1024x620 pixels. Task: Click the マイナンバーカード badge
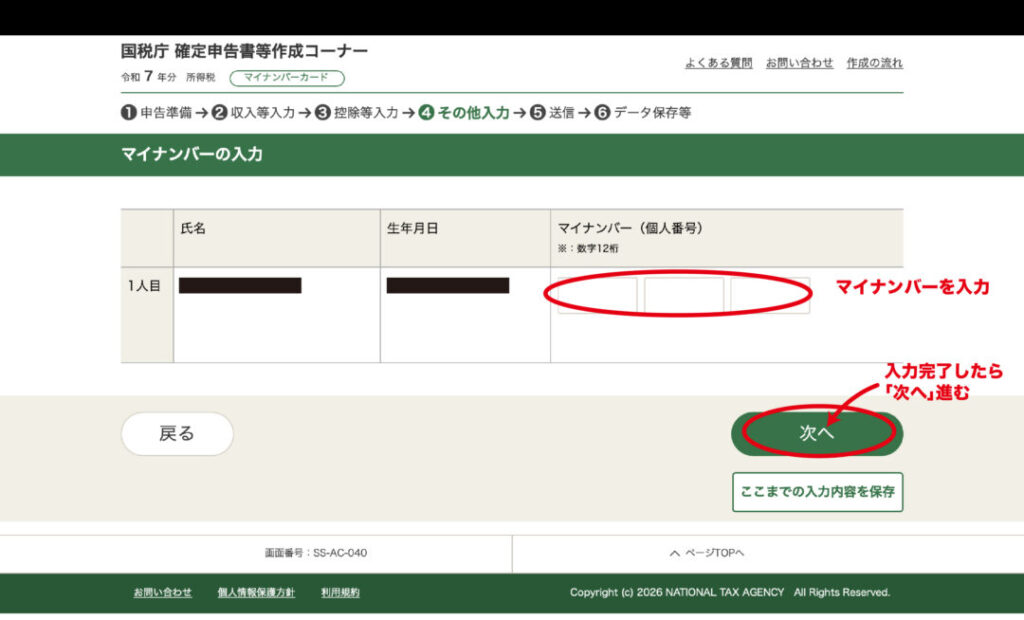[286, 78]
